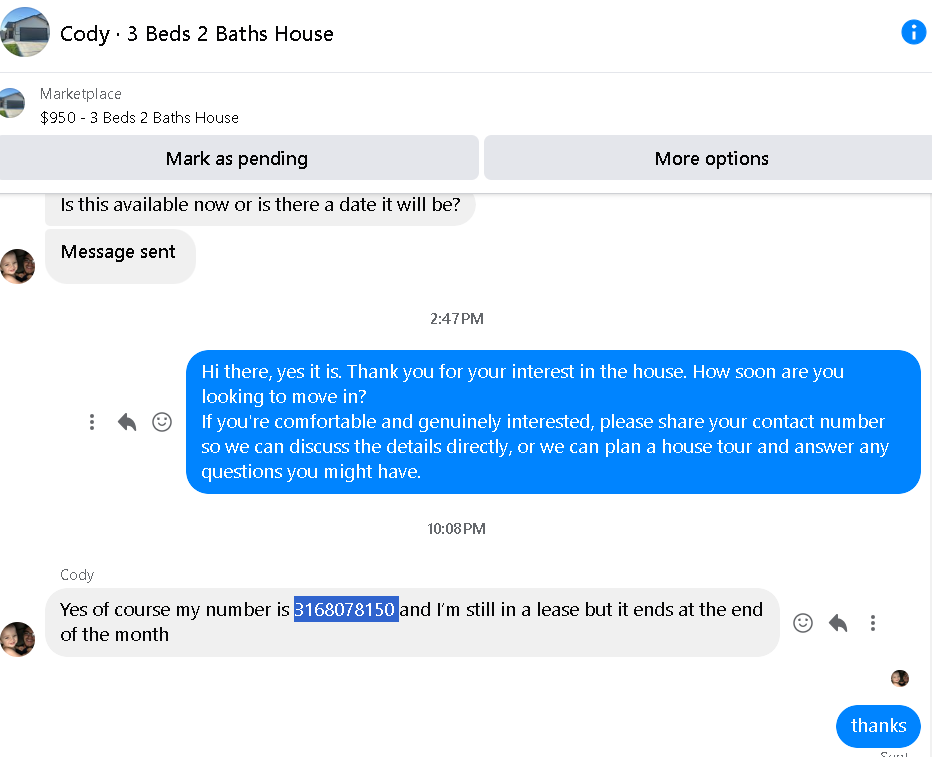Click the 'thanks' sent message bubble
Screen dimensions: 932x757
pyautogui.click(x=878, y=726)
